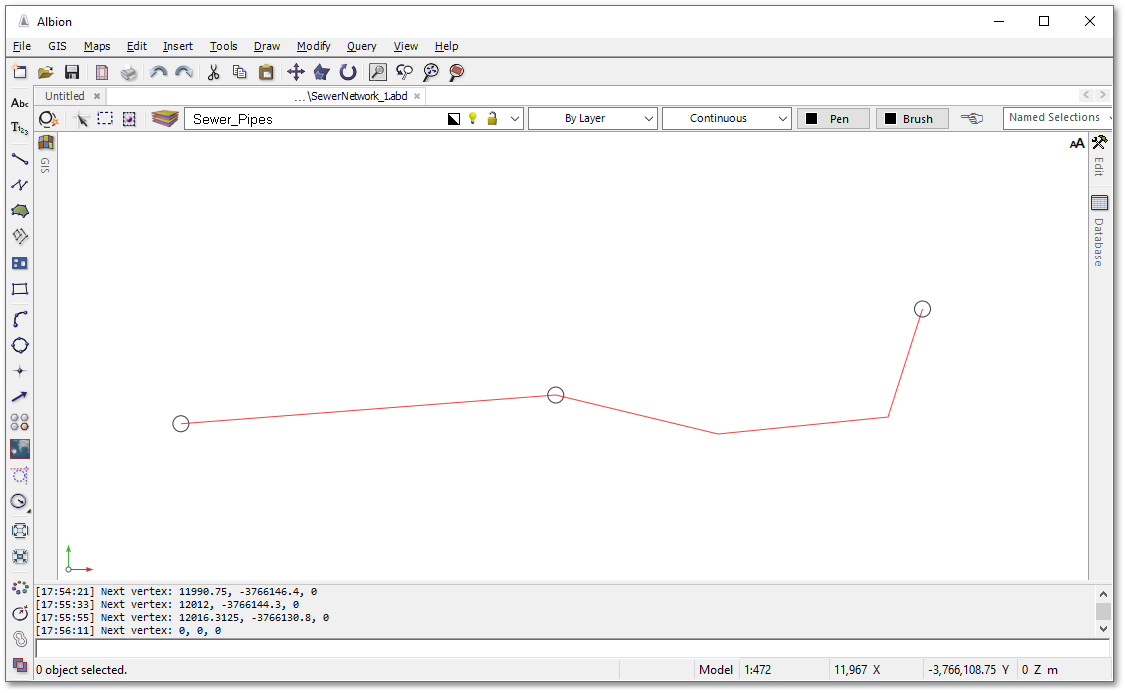Copy selection with the Copy icon
1125x693 pixels.
[240, 72]
